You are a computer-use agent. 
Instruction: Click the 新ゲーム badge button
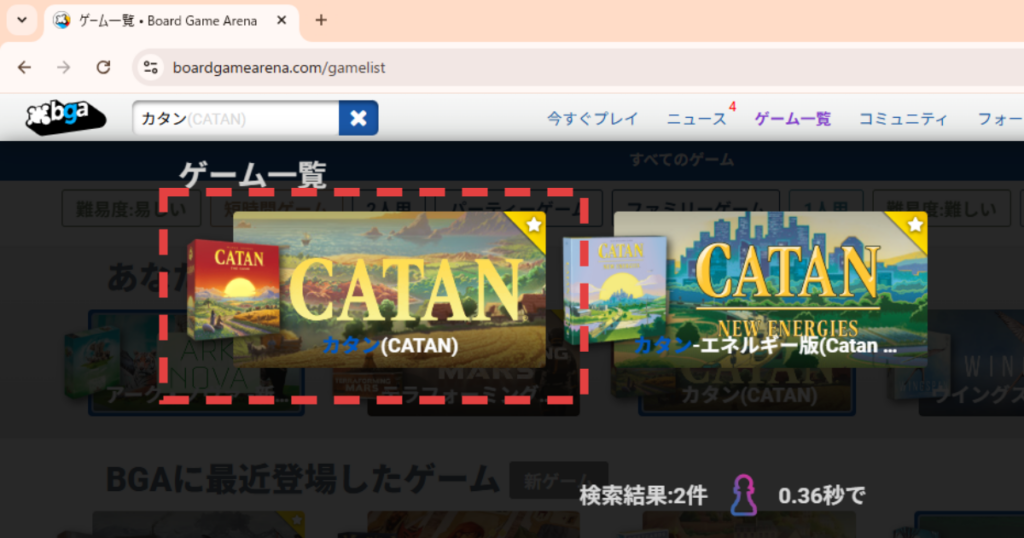558,480
